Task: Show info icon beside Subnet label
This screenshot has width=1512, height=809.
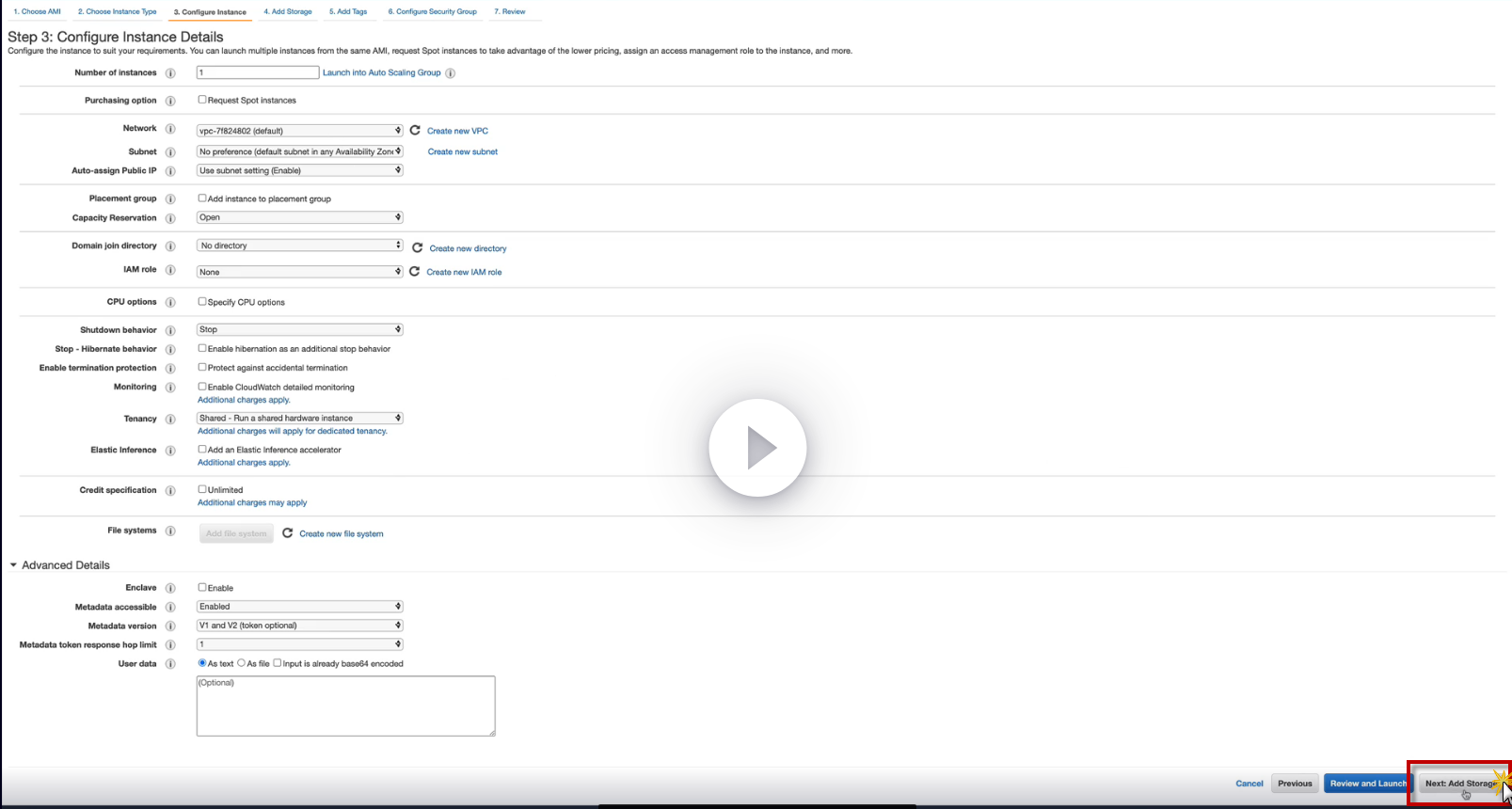Action: [x=170, y=152]
